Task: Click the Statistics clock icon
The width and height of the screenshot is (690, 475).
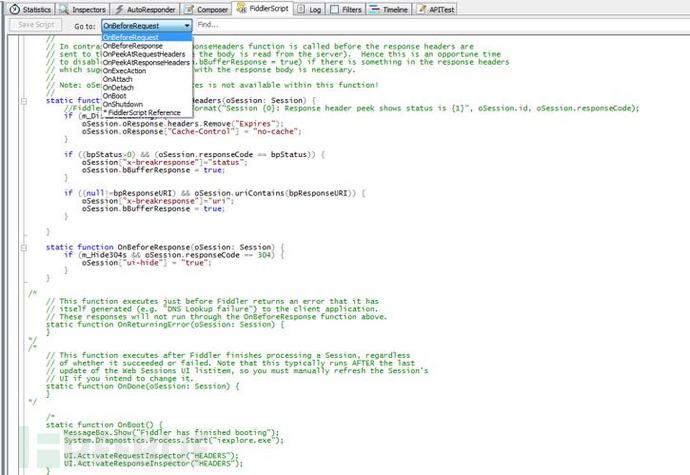Action: 15,9
